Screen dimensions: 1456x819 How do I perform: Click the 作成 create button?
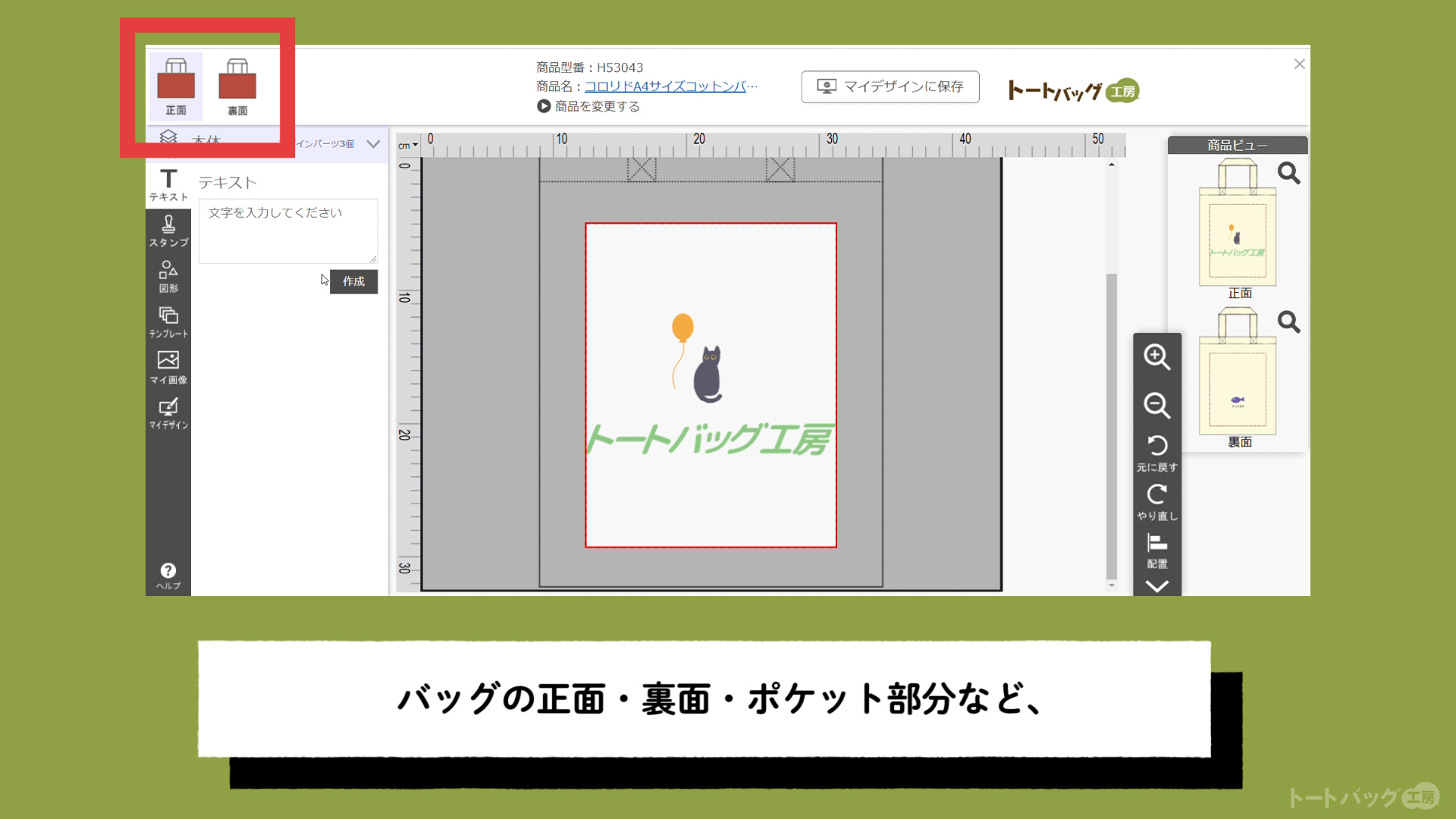click(x=353, y=281)
